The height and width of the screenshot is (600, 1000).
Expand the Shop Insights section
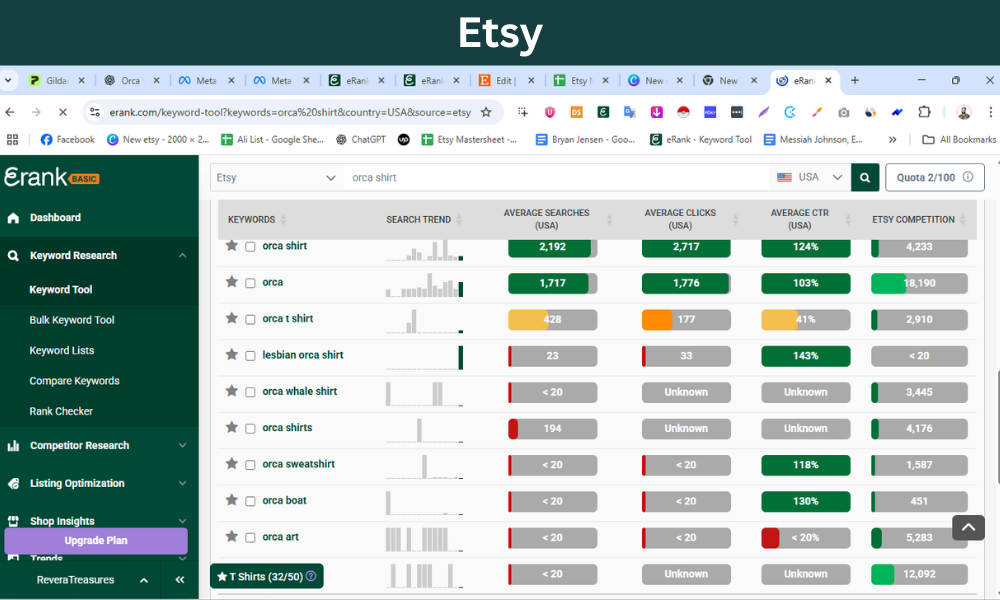coord(182,521)
